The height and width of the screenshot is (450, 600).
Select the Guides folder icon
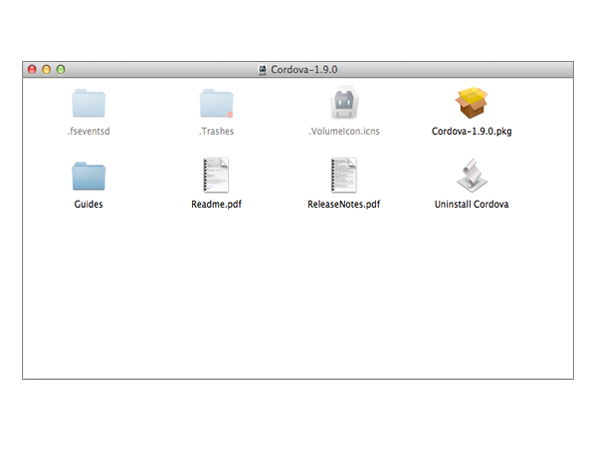click(88, 176)
